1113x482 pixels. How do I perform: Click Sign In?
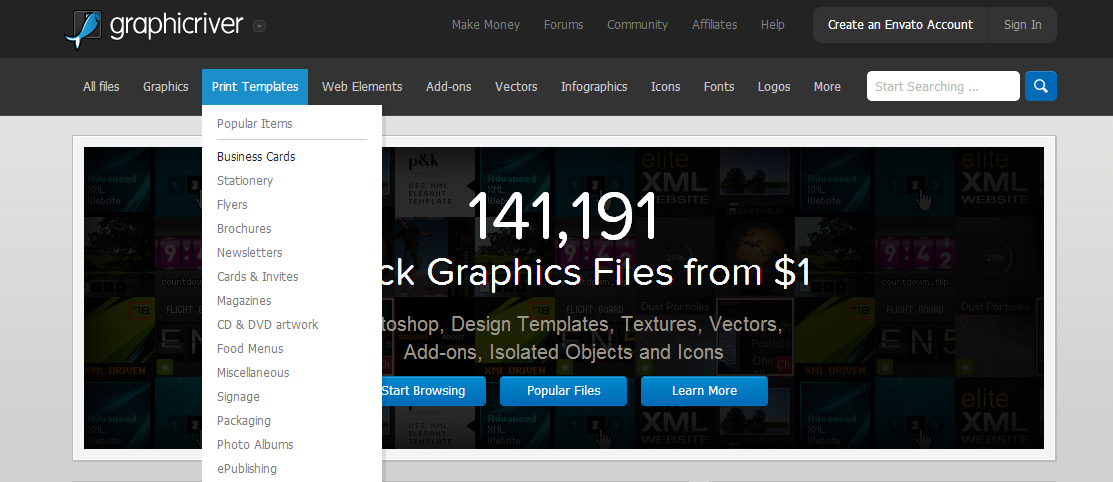coord(1022,25)
